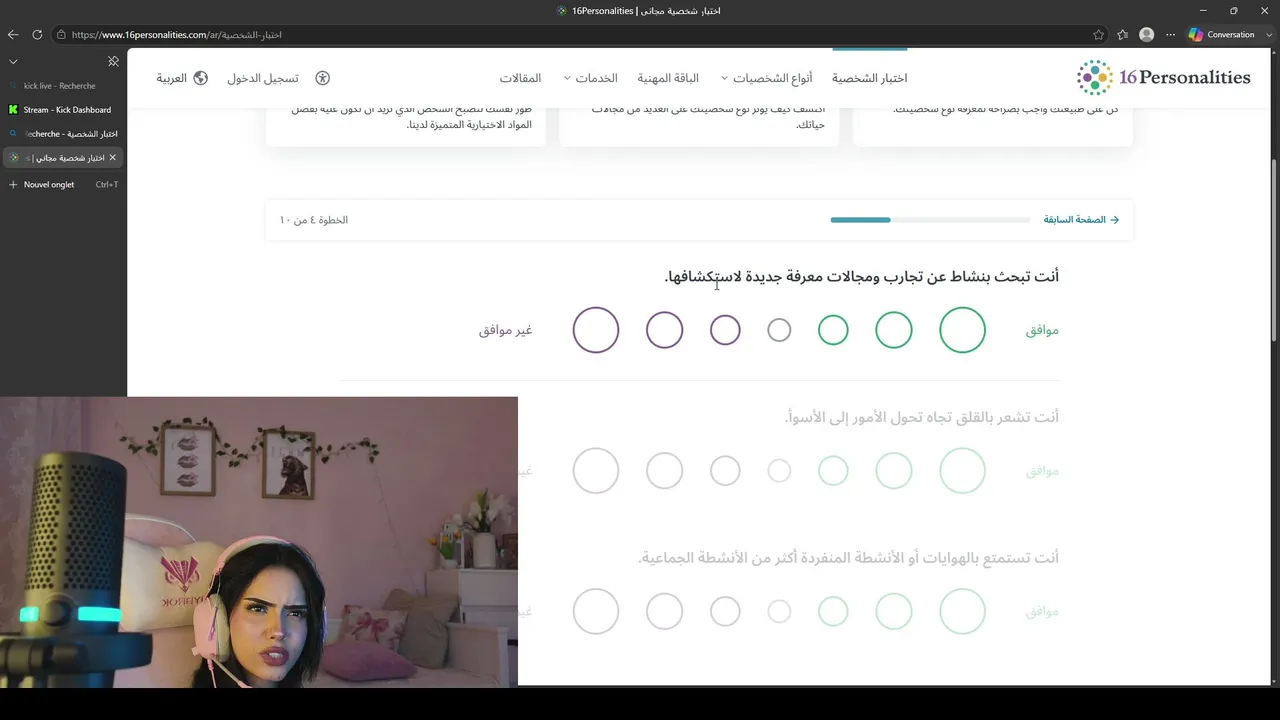The width and height of the screenshot is (1280, 720).
Task: Unpin the vertical tabs sidebar
Action: pos(113,61)
